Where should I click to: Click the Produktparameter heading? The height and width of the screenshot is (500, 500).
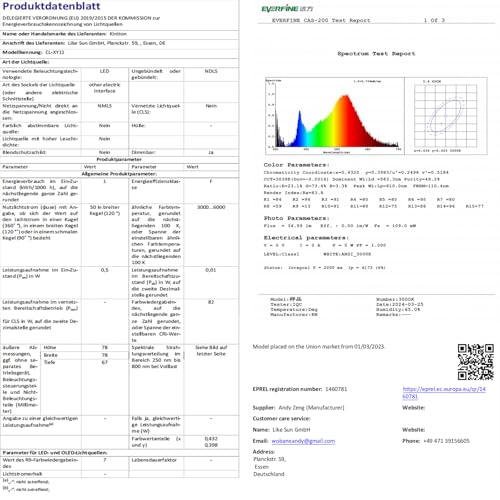[x=119, y=159]
